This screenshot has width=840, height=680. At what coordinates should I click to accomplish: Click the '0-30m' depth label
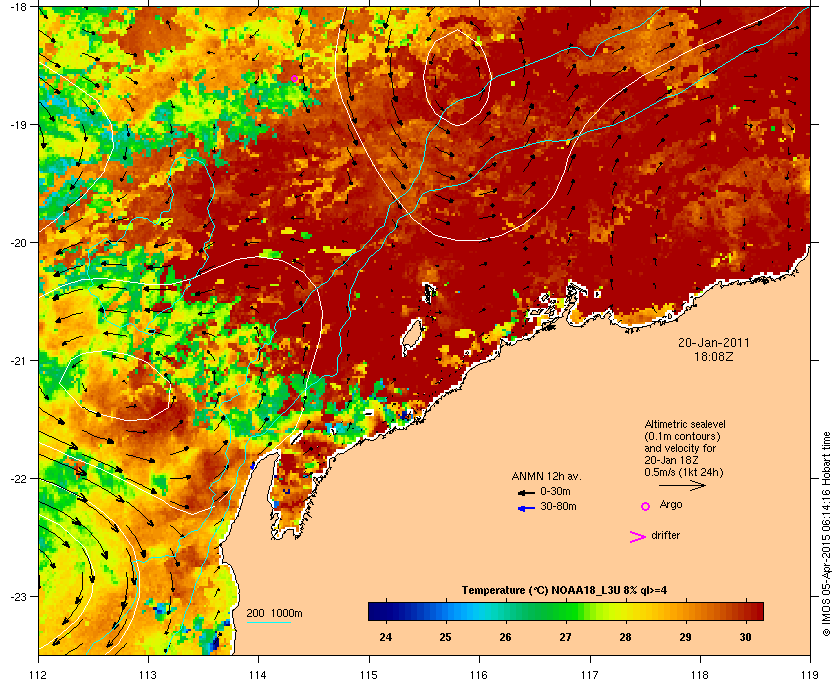click(x=555, y=491)
